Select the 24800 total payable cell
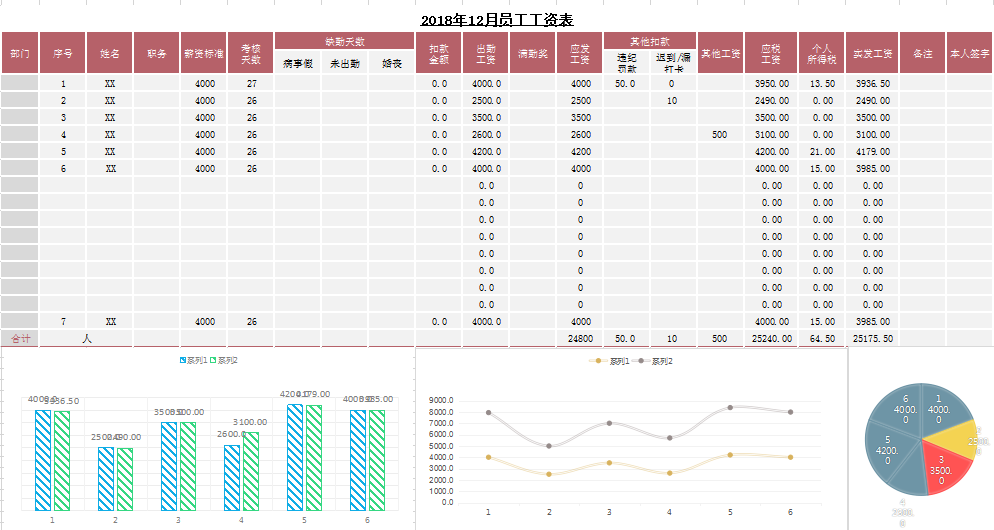This screenshot has width=994, height=530. pos(579,339)
